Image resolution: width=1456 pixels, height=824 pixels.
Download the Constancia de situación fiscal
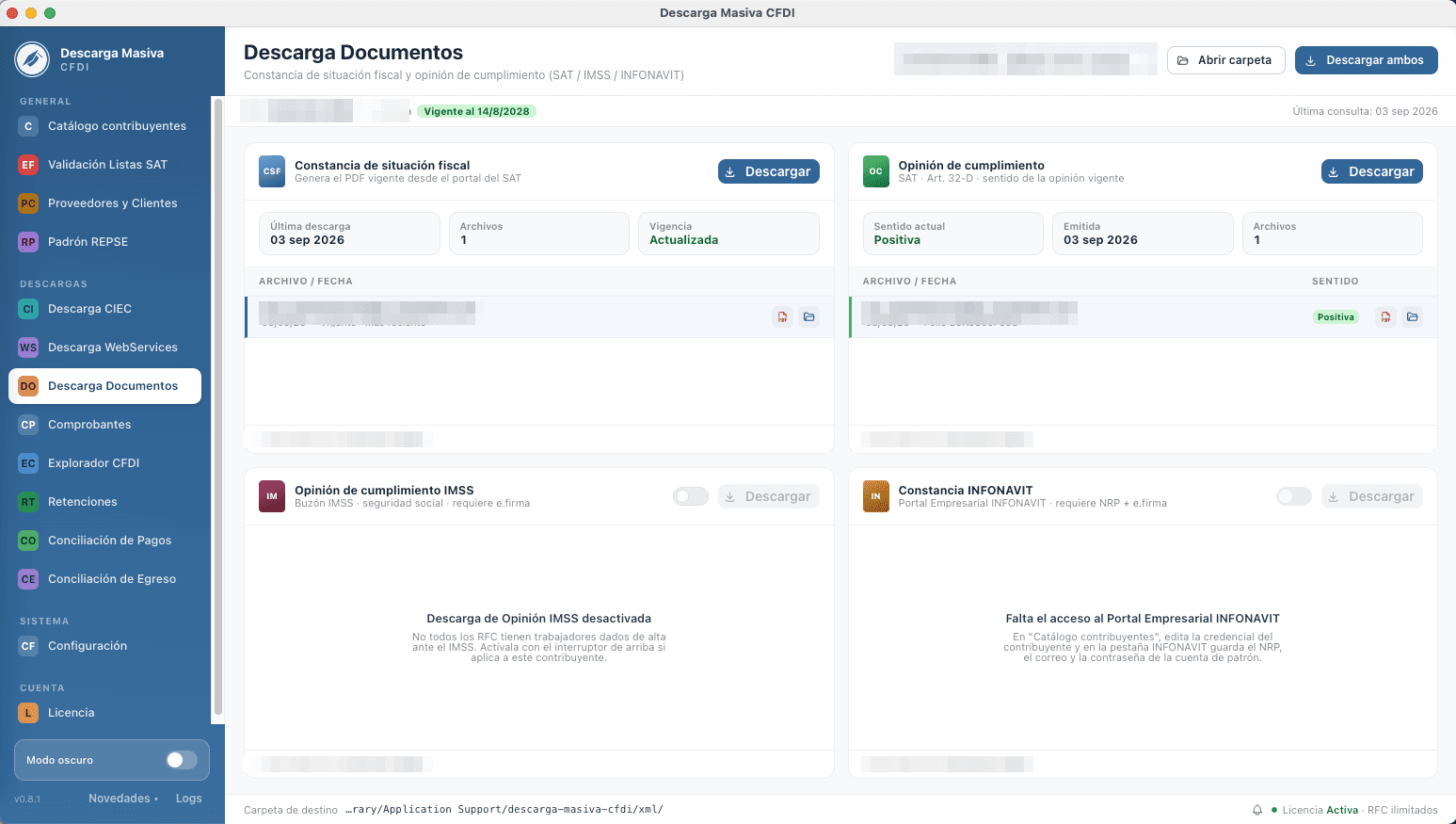769,171
